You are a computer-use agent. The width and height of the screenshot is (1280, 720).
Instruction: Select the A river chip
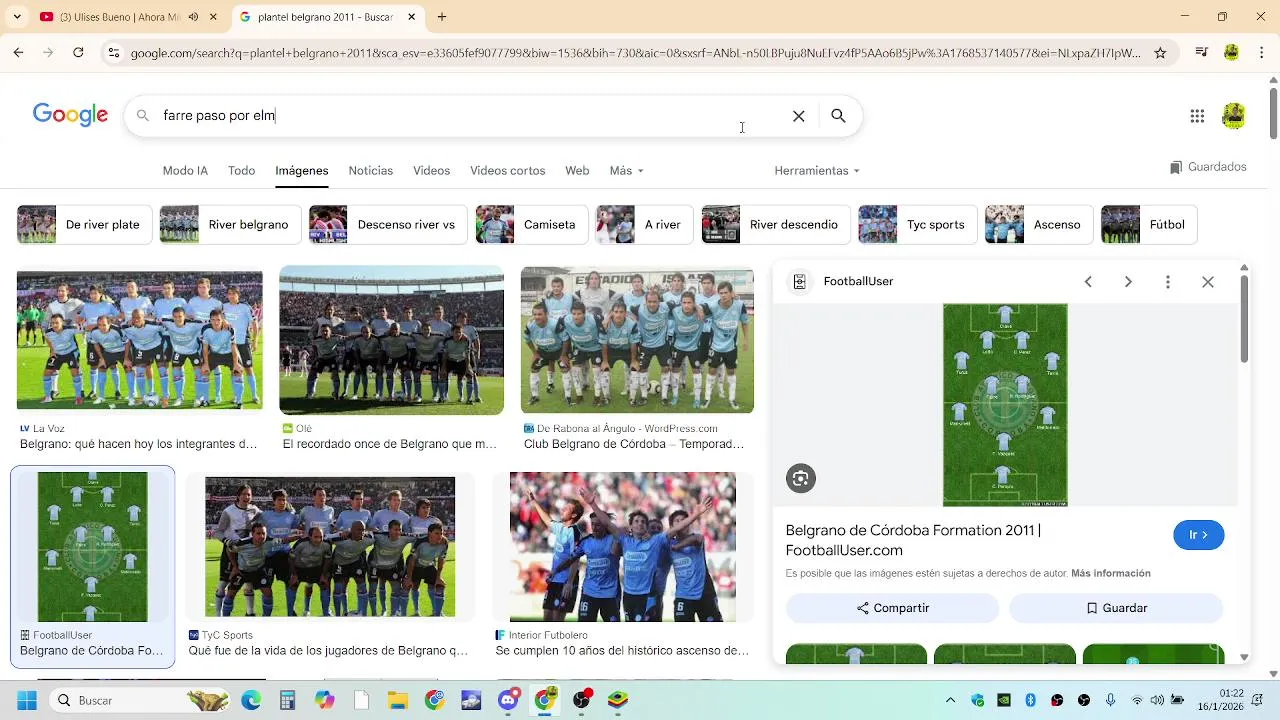point(645,225)
